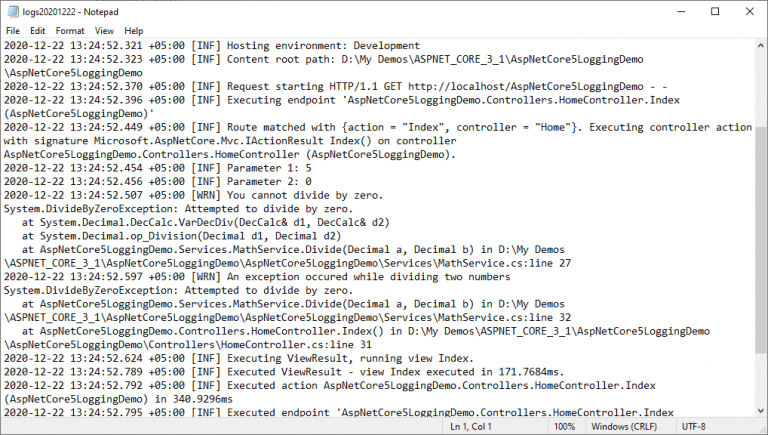Click the window title text logs20201222 - Notepad
Viewport: 768px width, 435px height.
pyautogui.click(x=71, y=12)
